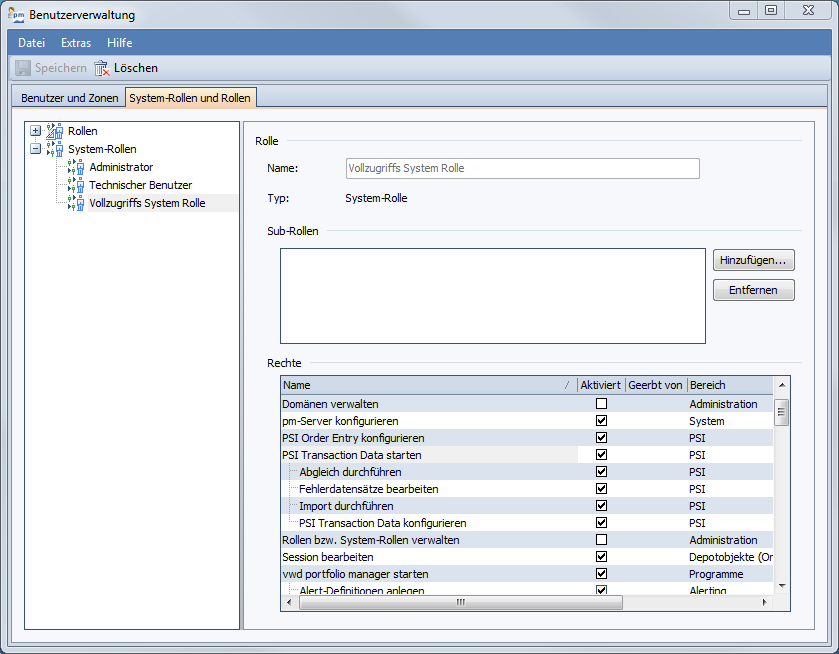Click the pm application icon in title bar
Screen dimensions: 839x654
point(17,15)
